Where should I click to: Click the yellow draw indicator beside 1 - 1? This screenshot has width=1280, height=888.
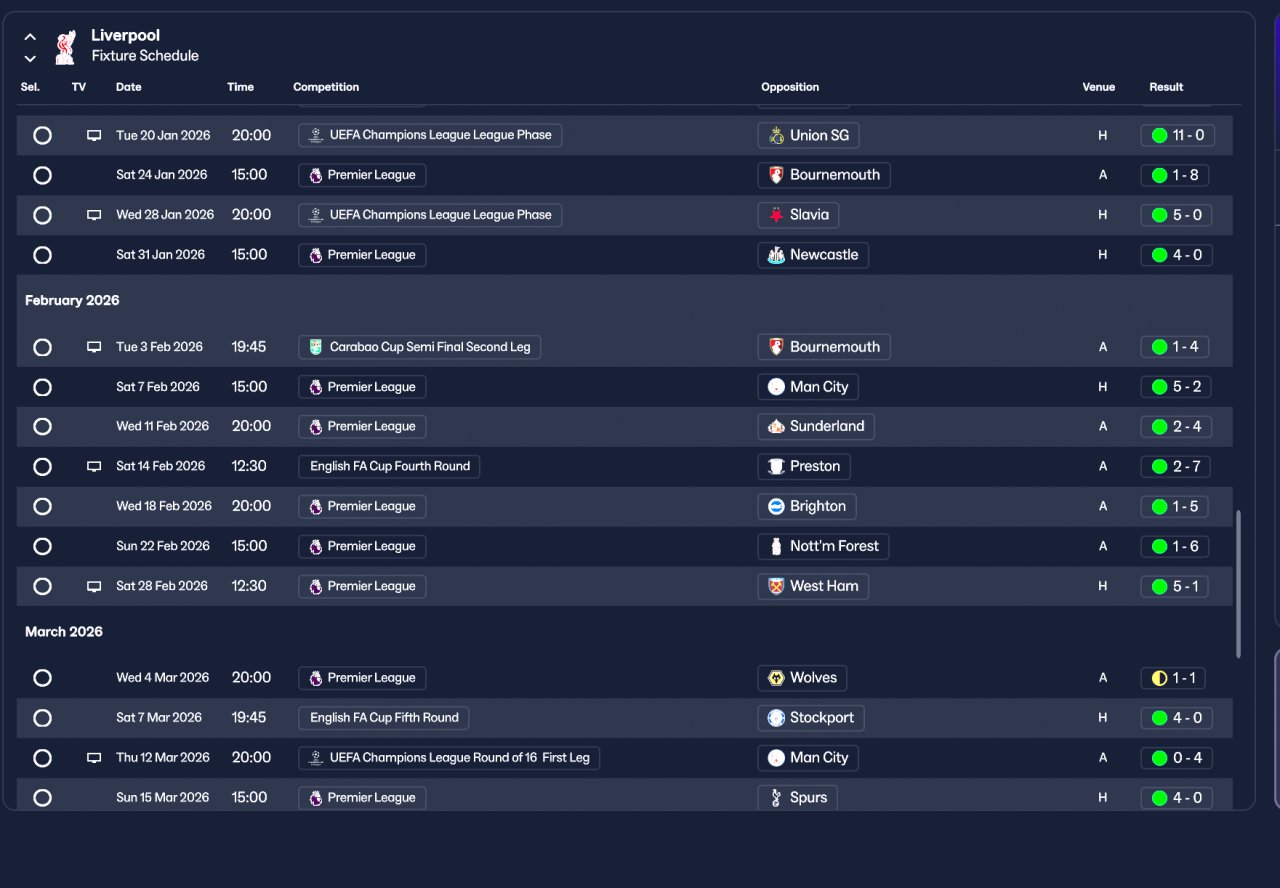(x=1160, y=678)
